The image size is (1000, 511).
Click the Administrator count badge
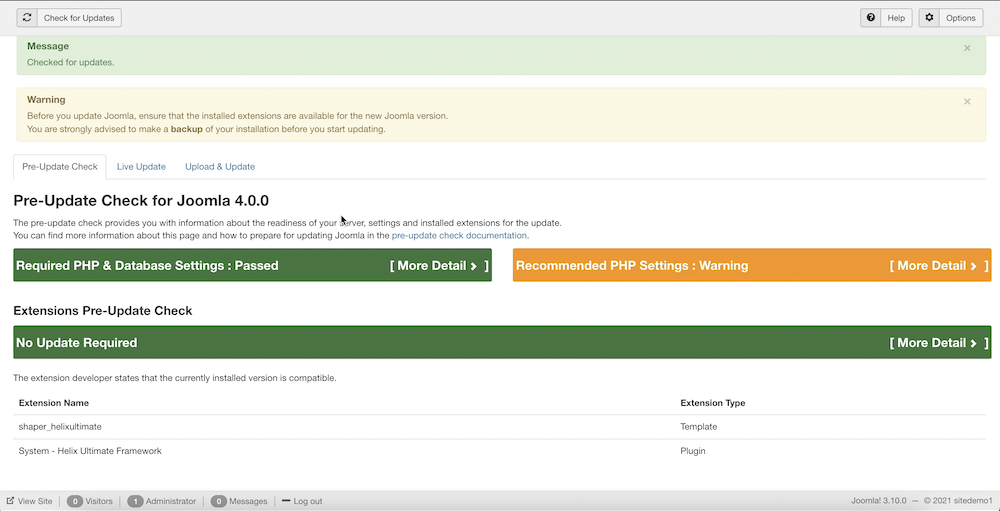tap(135, 501)
